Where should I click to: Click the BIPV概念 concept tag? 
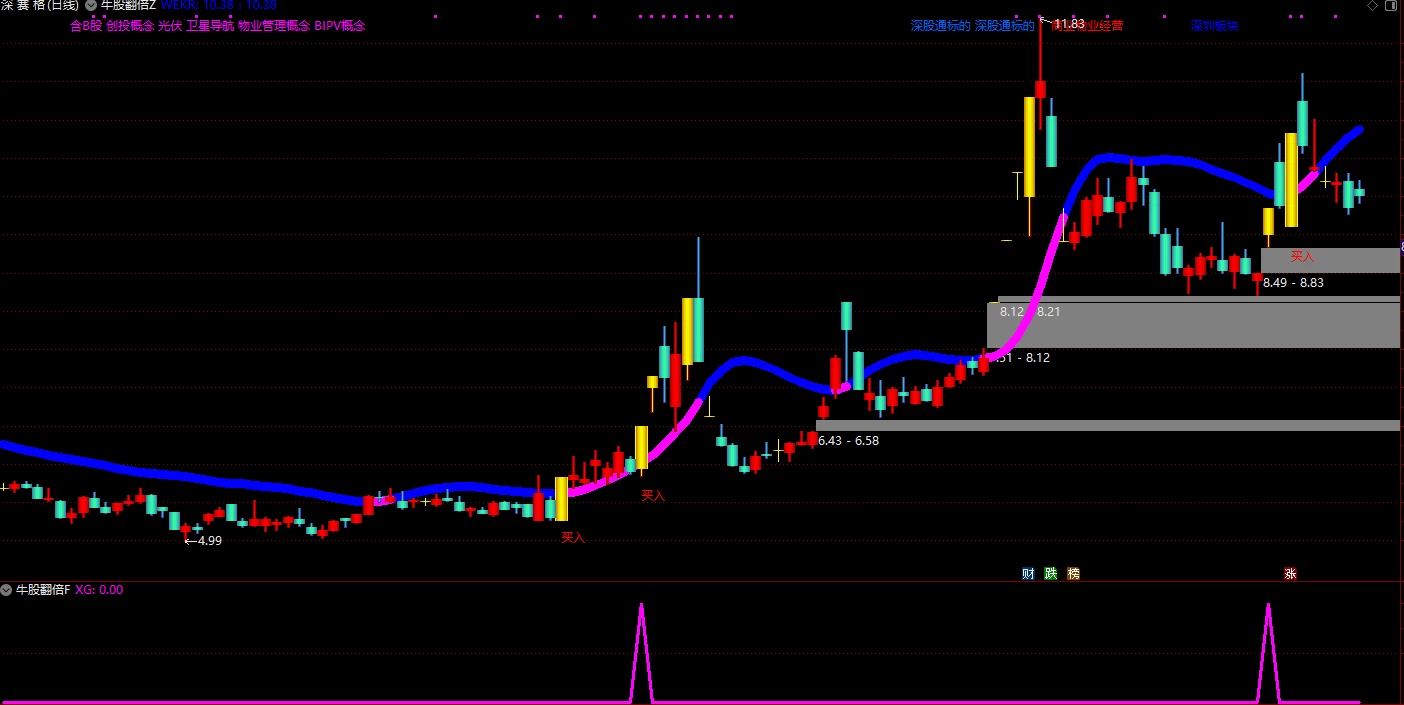340,26
